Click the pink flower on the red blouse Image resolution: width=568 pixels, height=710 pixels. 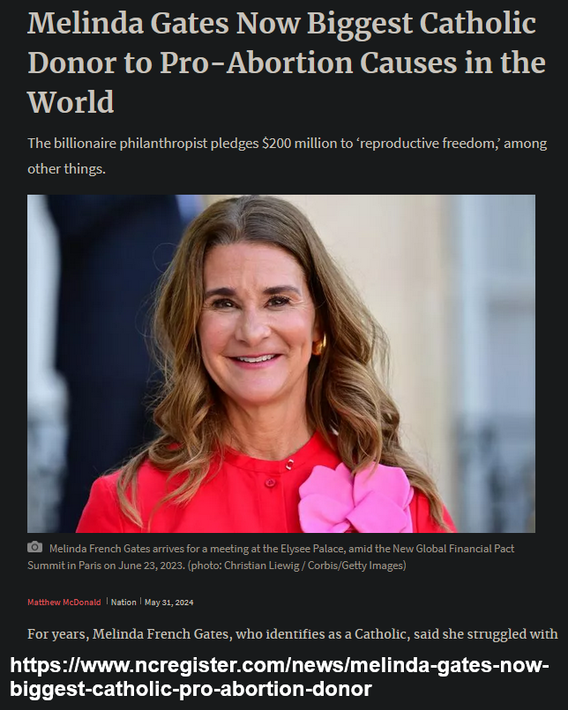coord(356,498)
